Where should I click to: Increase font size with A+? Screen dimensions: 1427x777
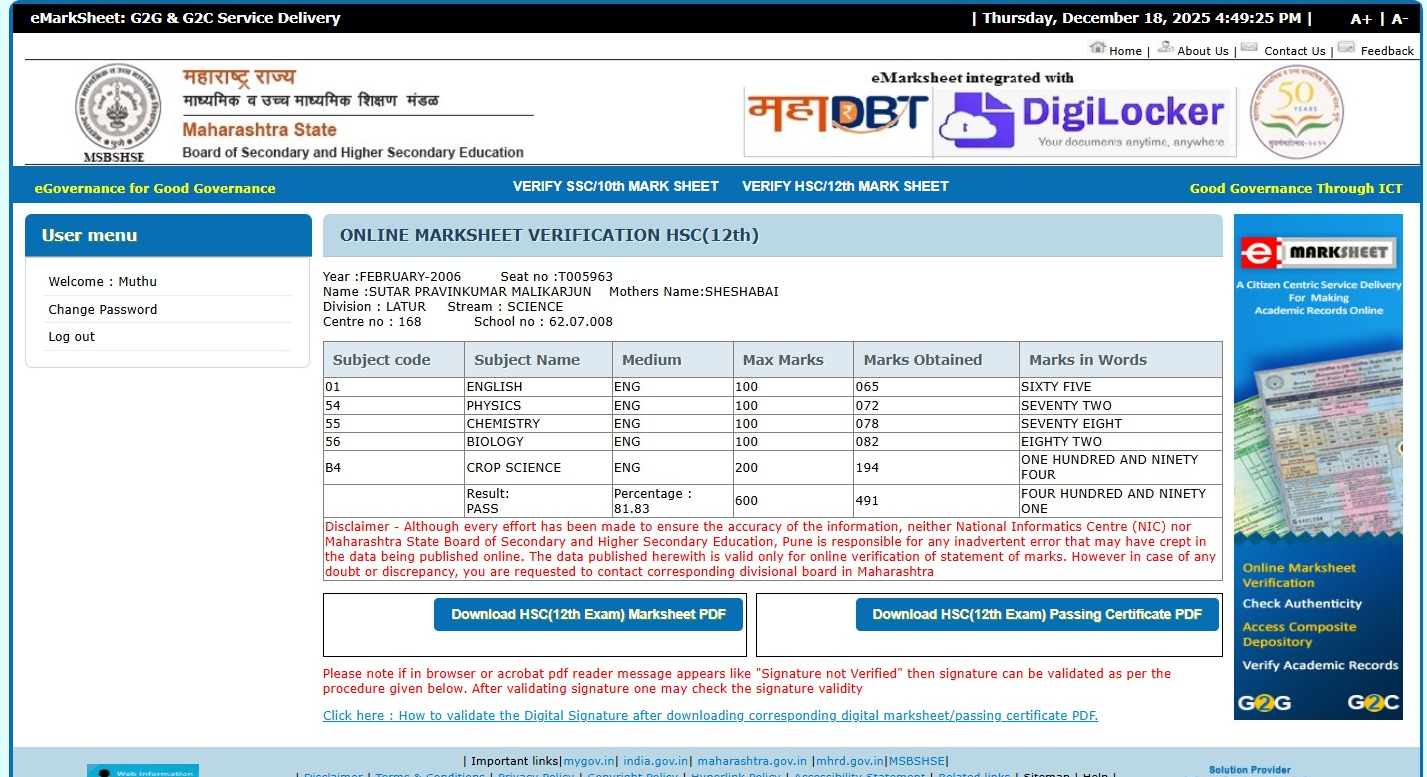pyautogui.click(x=1361, y=19)
